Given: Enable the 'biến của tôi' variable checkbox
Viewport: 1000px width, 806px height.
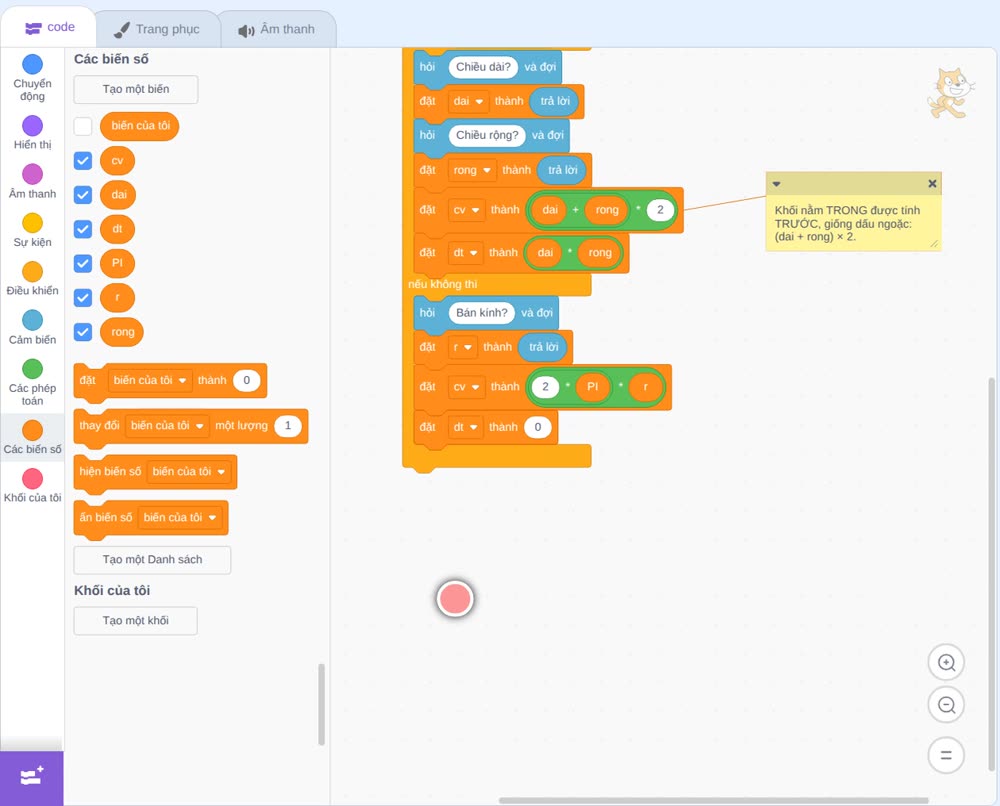Looking at the screenshot, I should [x=83, y=126].
